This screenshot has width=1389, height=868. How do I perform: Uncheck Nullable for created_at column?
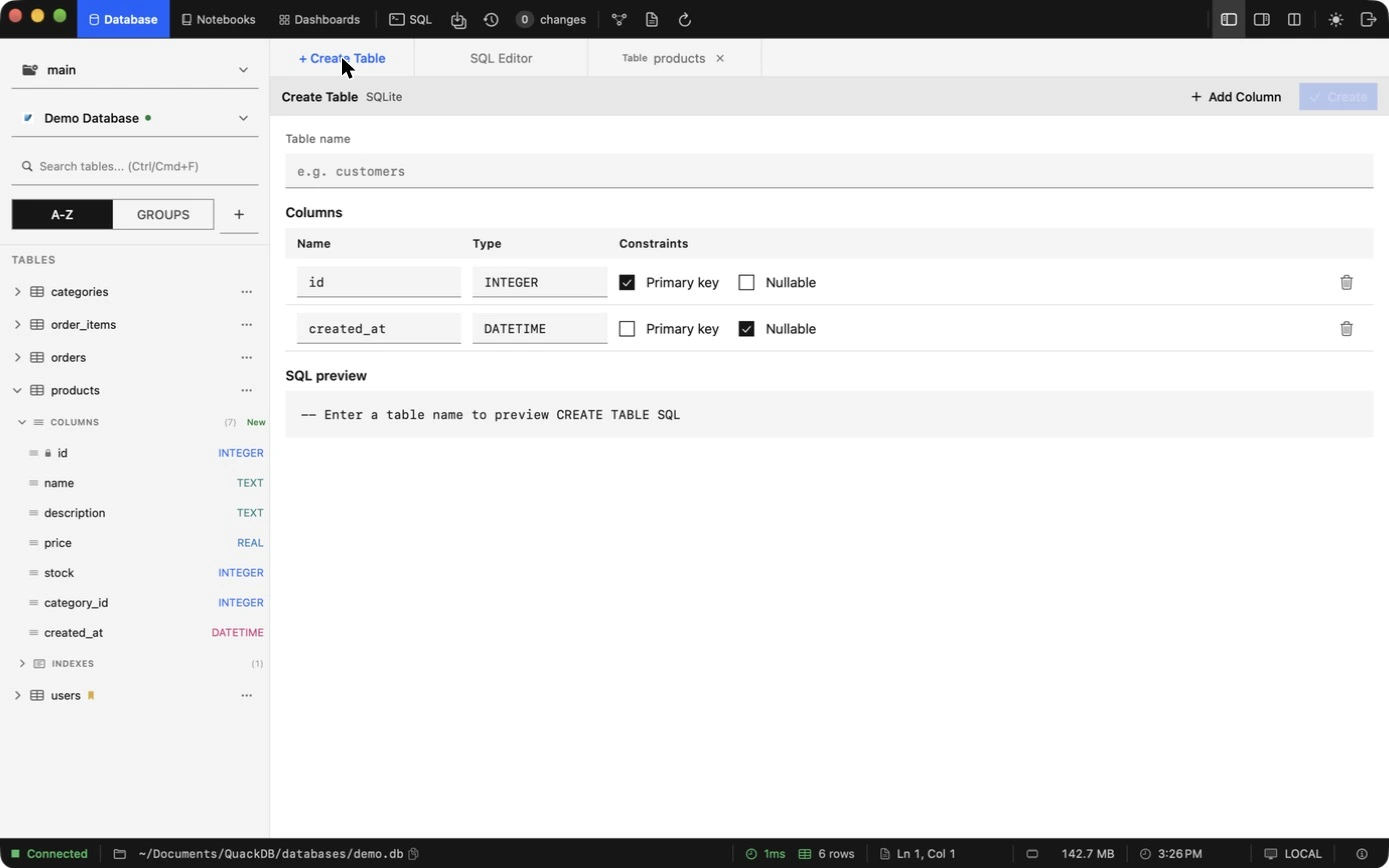746,328
